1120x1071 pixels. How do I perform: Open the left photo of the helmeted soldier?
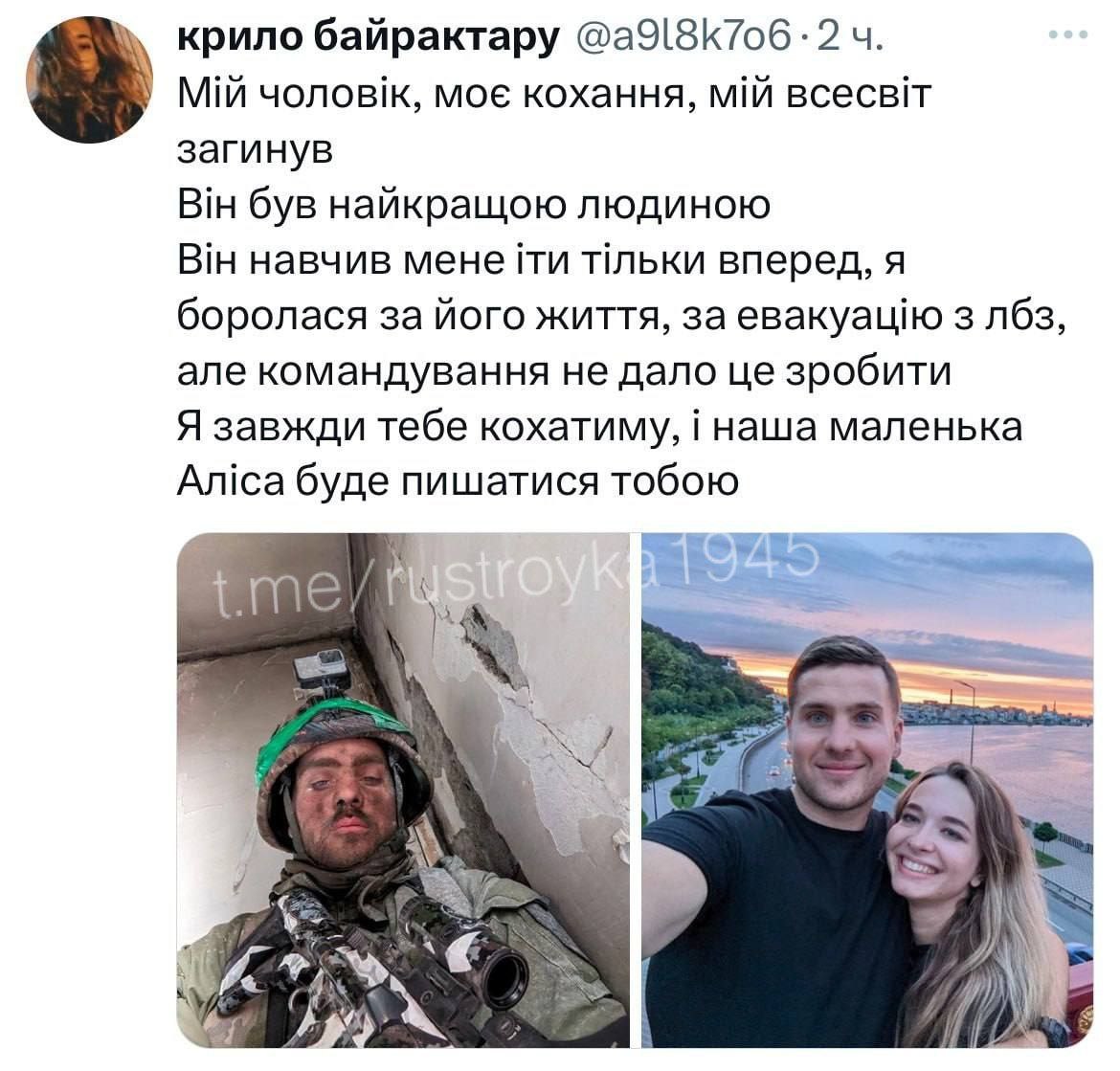coord(403,790)
